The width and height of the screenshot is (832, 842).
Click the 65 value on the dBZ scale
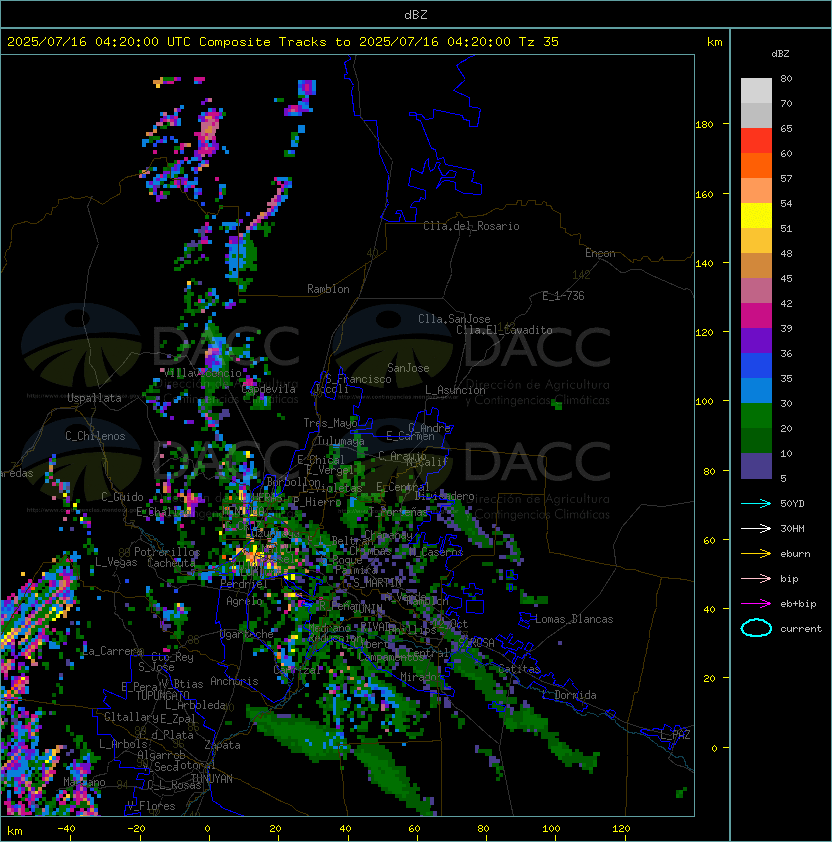(x=786, y=129)
